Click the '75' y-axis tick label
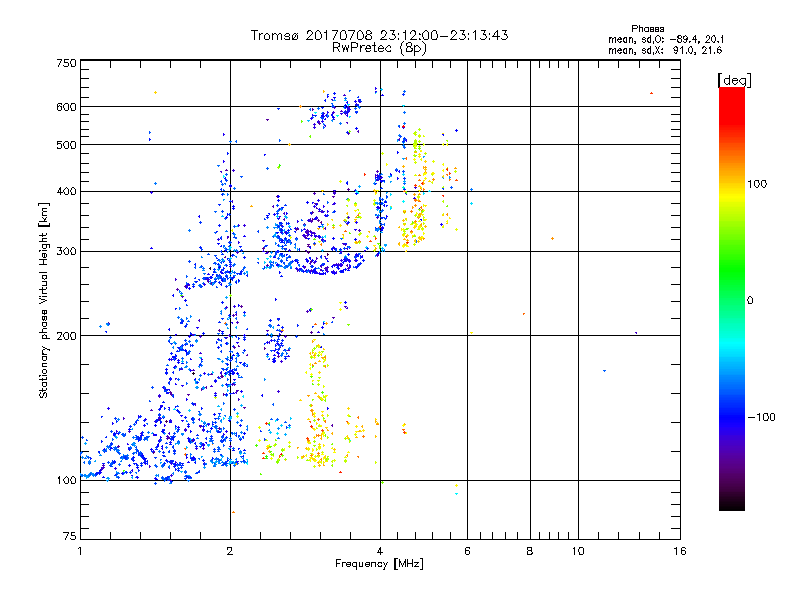Screen dimensions: 800x600 point(70,536)
